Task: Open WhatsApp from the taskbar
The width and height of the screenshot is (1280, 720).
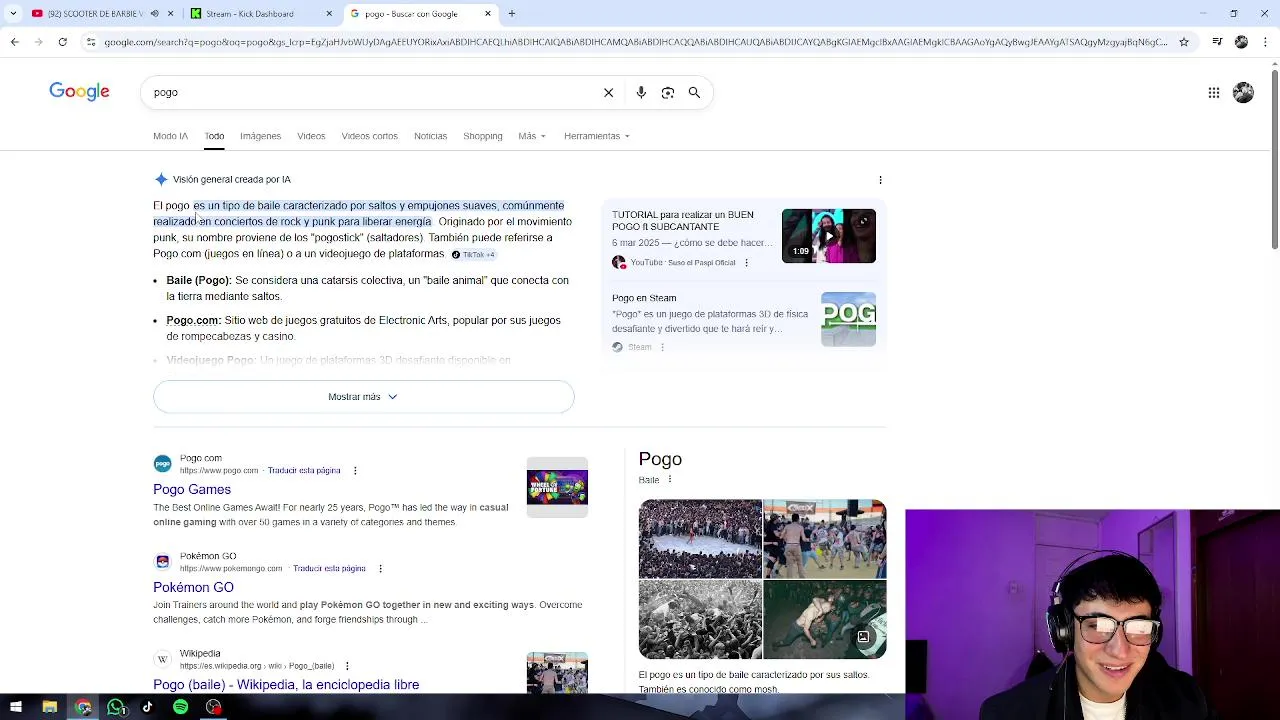Action: [x=115, y=708]
